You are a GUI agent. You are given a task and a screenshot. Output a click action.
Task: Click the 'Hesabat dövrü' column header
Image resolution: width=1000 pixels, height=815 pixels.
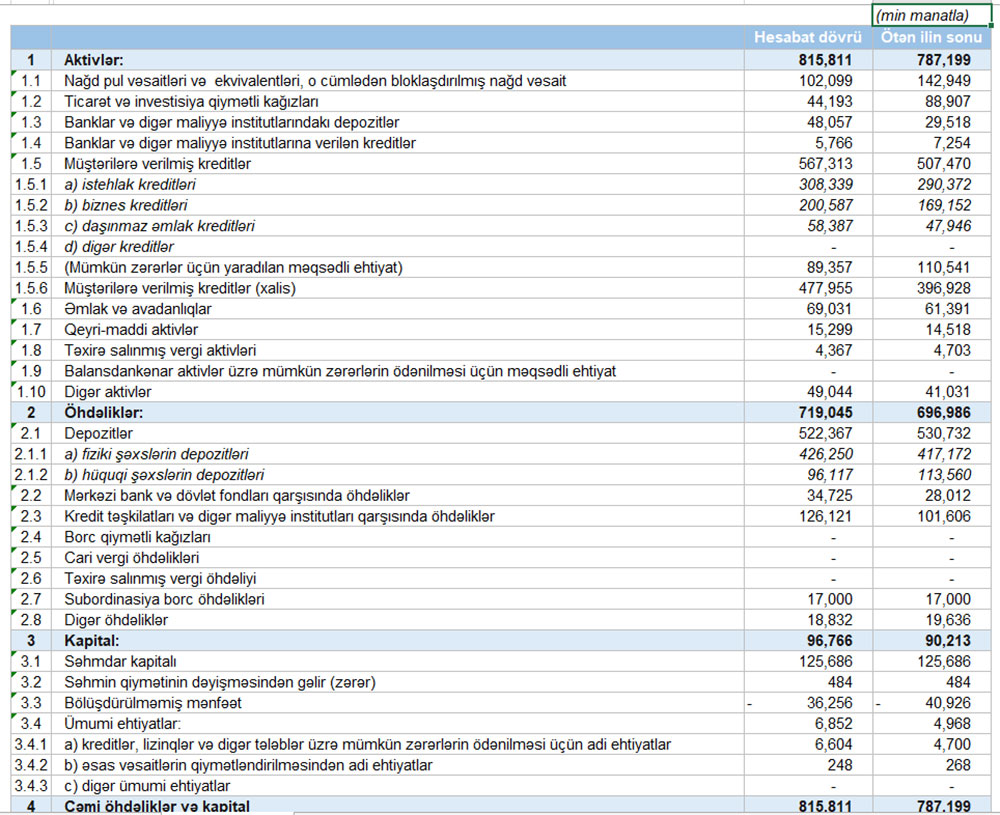point(808,38)
